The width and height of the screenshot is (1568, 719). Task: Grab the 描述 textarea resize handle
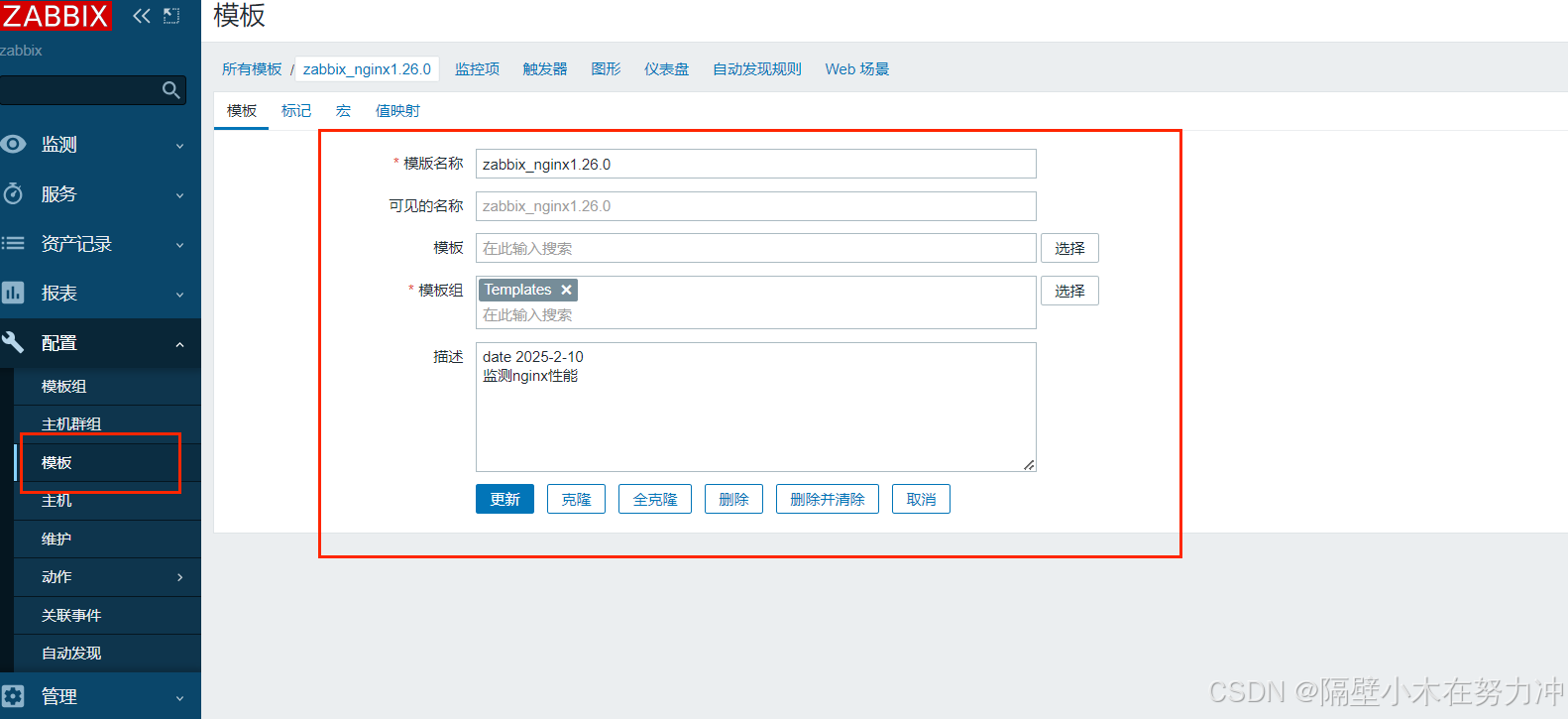[x=1029, y=464]
